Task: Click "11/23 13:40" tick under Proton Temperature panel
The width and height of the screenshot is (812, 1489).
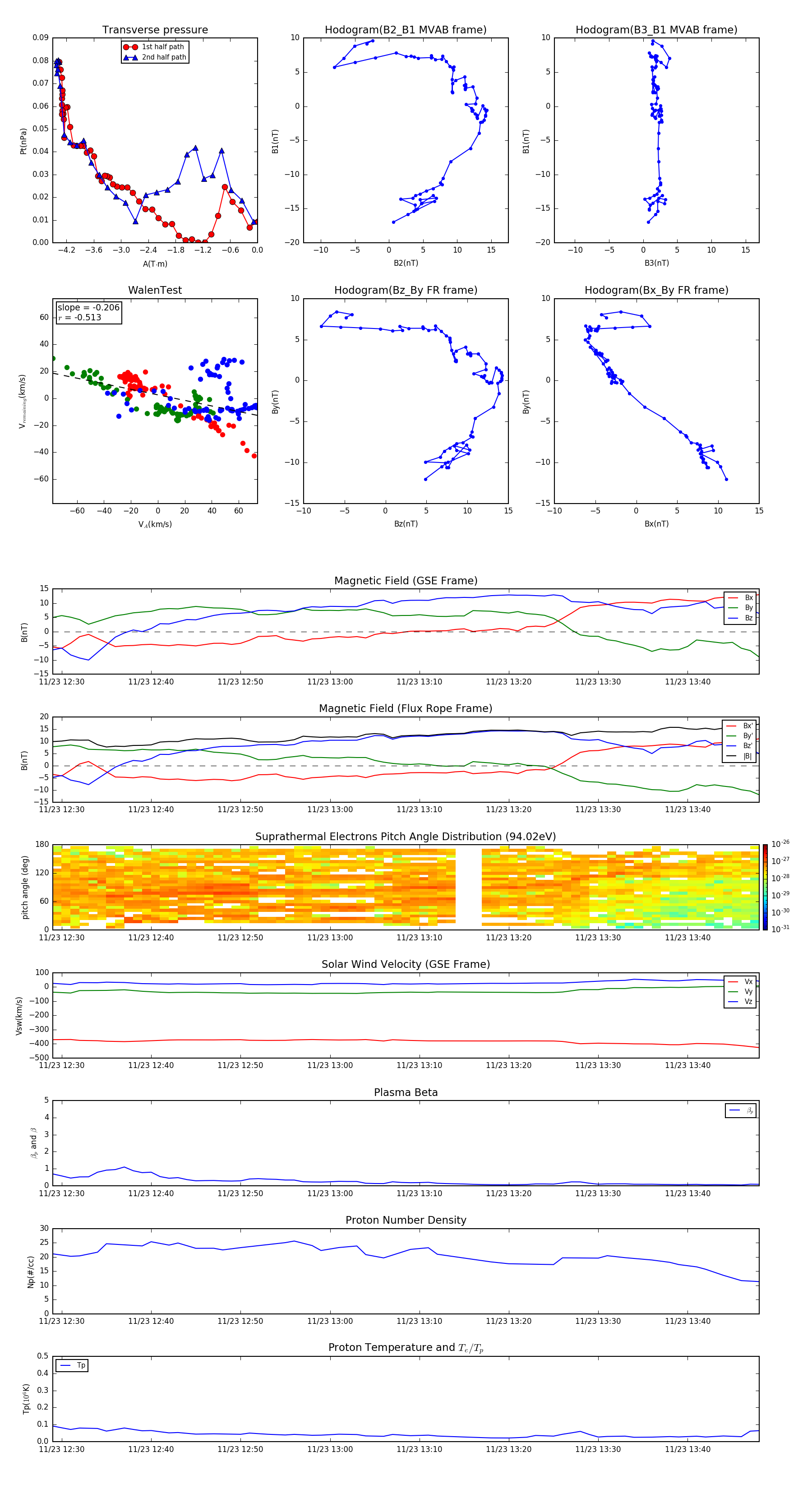Action: click(687, 1449)
